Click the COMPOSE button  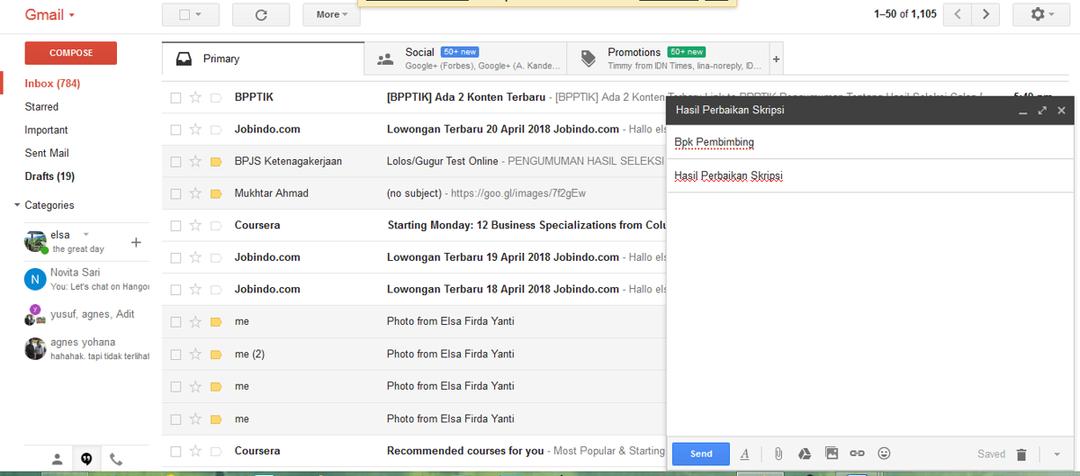coord(71,53)
